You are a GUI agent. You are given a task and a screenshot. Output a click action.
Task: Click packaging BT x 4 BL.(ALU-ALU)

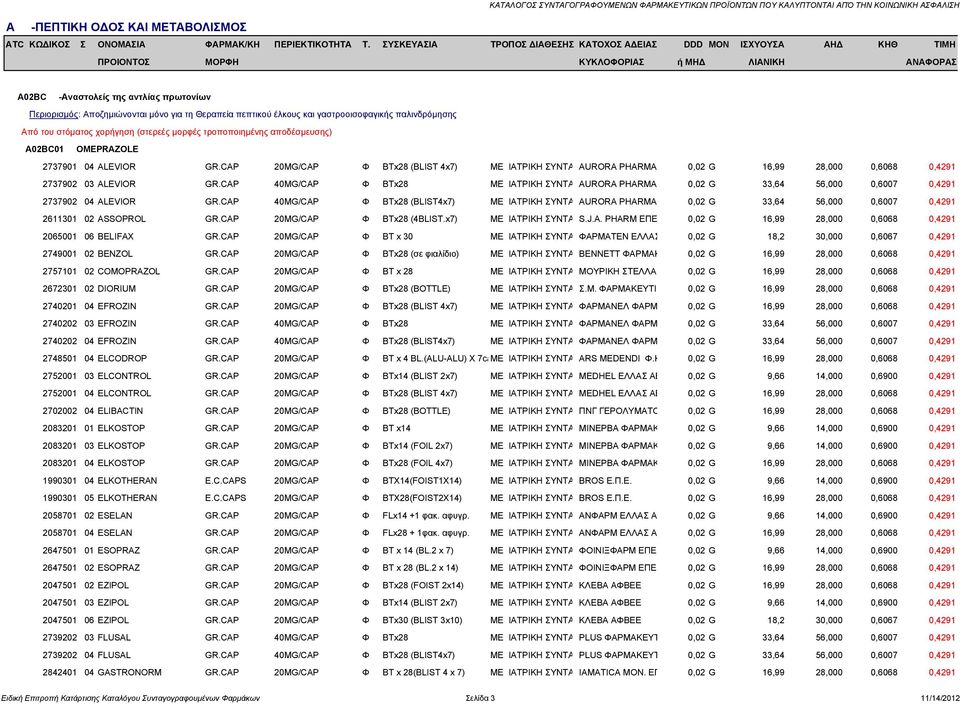435,359
